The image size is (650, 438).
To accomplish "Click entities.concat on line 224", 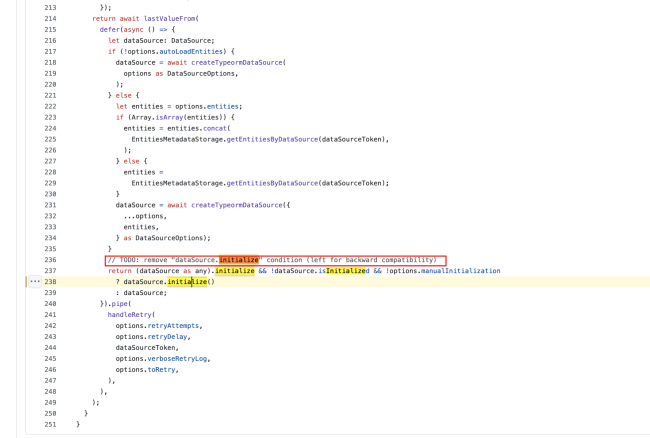I will click(x=197, y=128).
